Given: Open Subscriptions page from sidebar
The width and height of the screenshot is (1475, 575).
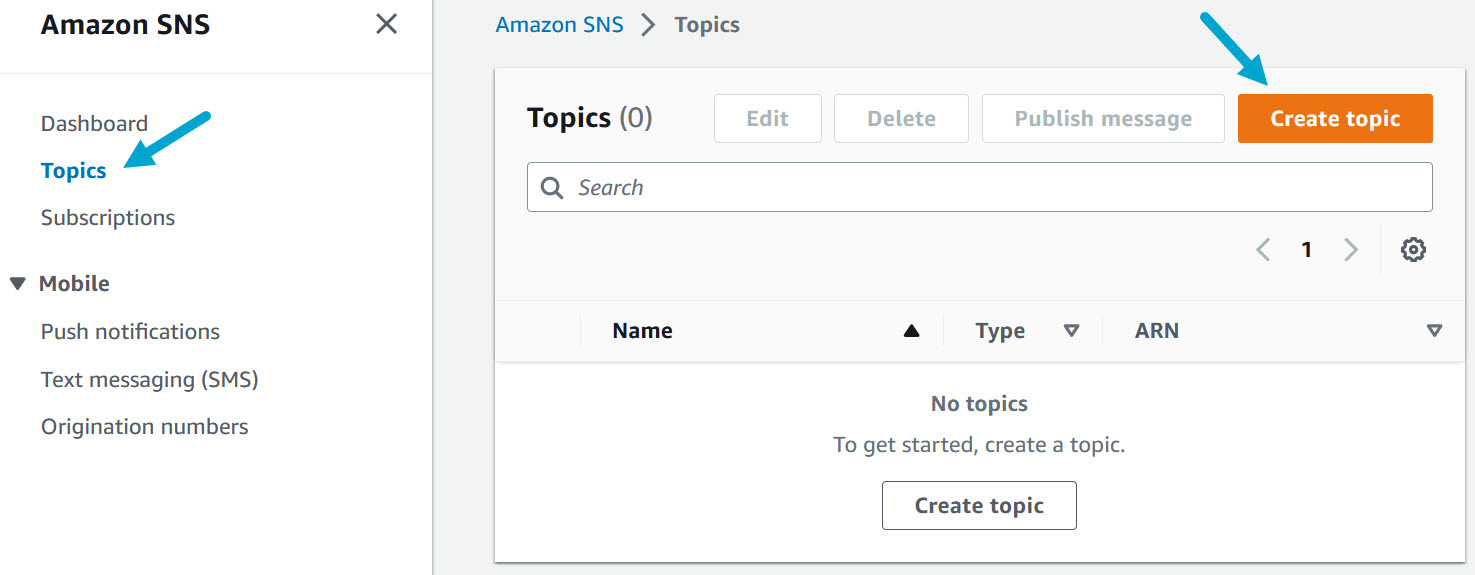Looking at the screenshot, I should pos(108,218).
